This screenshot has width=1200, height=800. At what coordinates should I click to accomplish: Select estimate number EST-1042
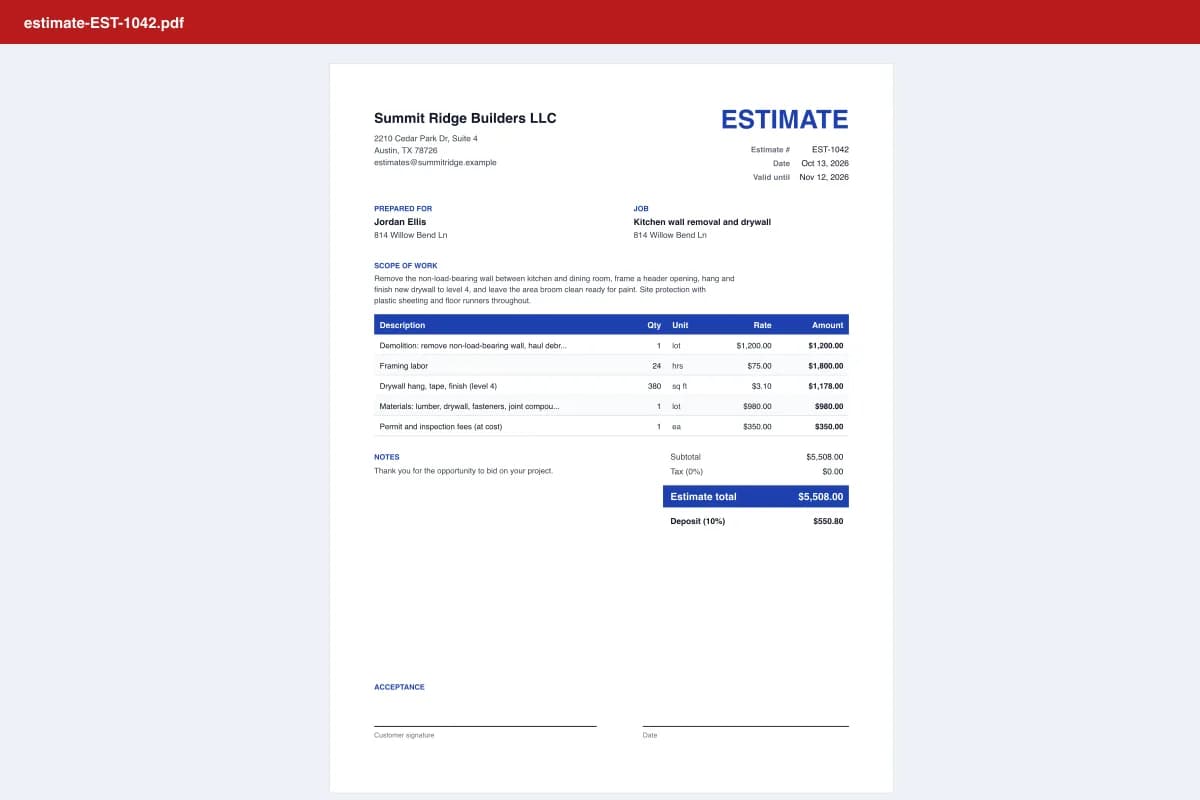830,149
